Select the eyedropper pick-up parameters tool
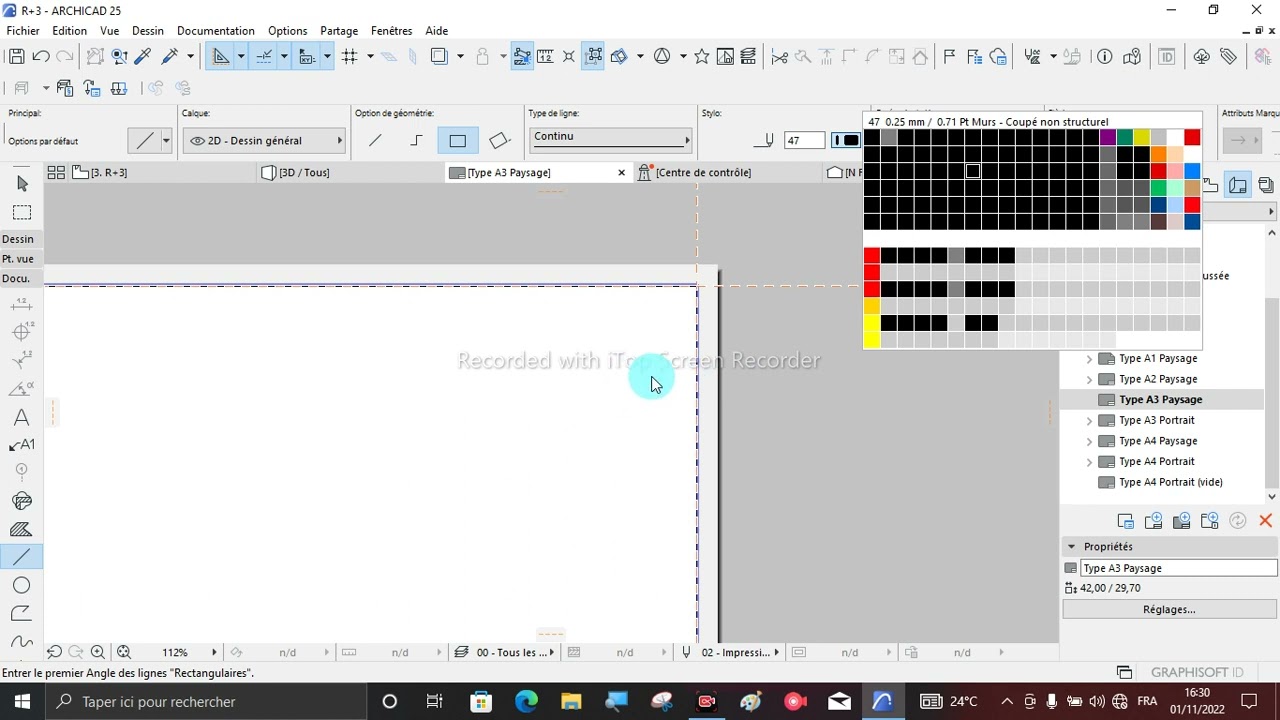 pos(143,57)
